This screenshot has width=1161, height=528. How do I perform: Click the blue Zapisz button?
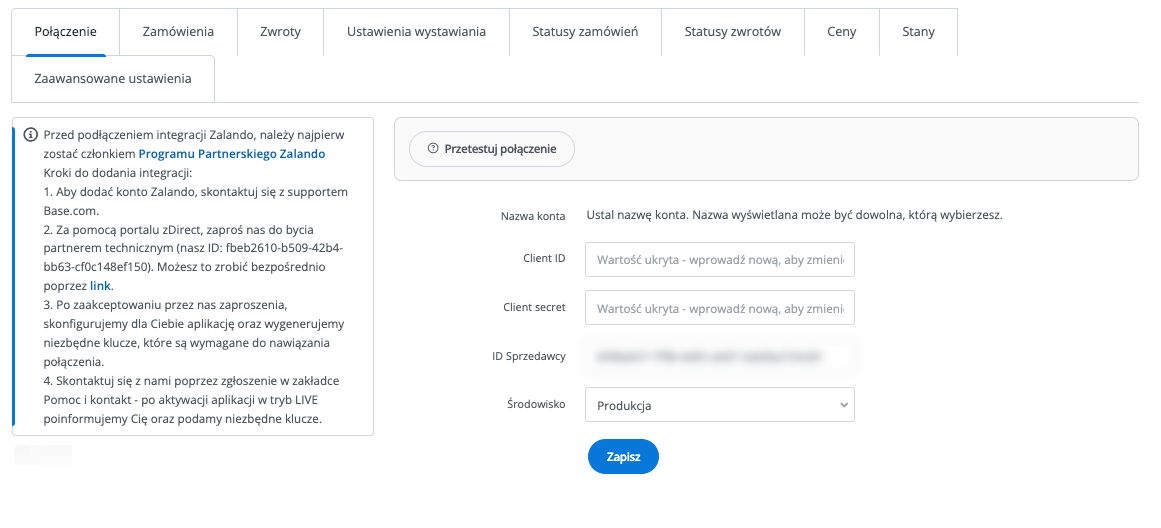(x=623, y=456)
